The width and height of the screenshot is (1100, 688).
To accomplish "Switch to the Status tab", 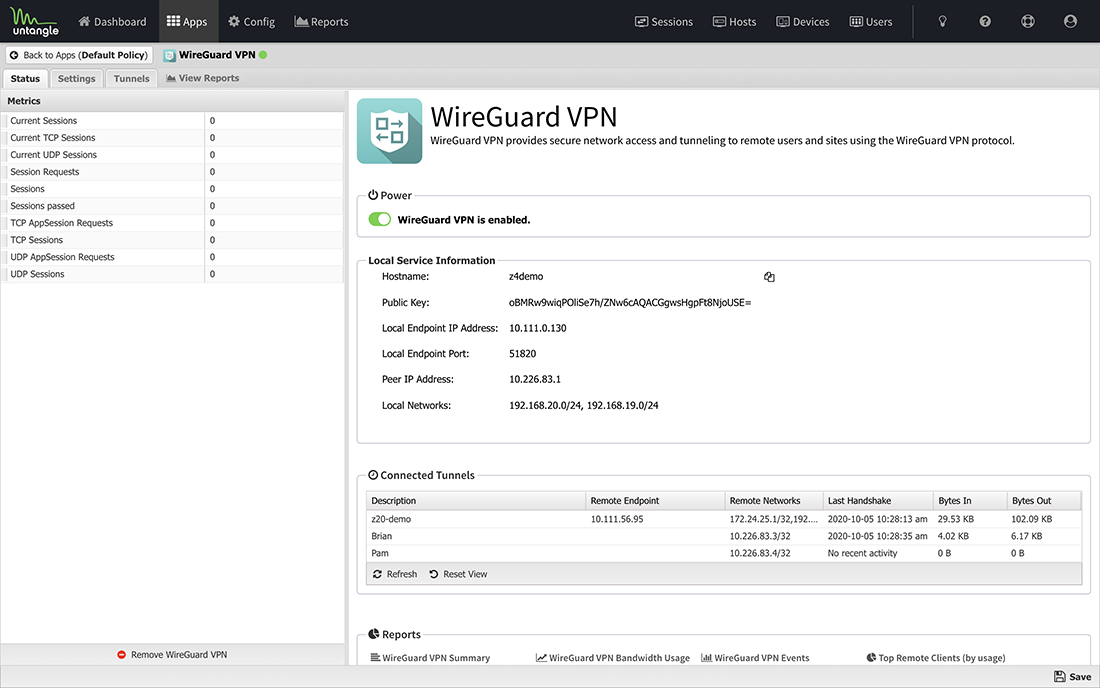I will (25, 79).
